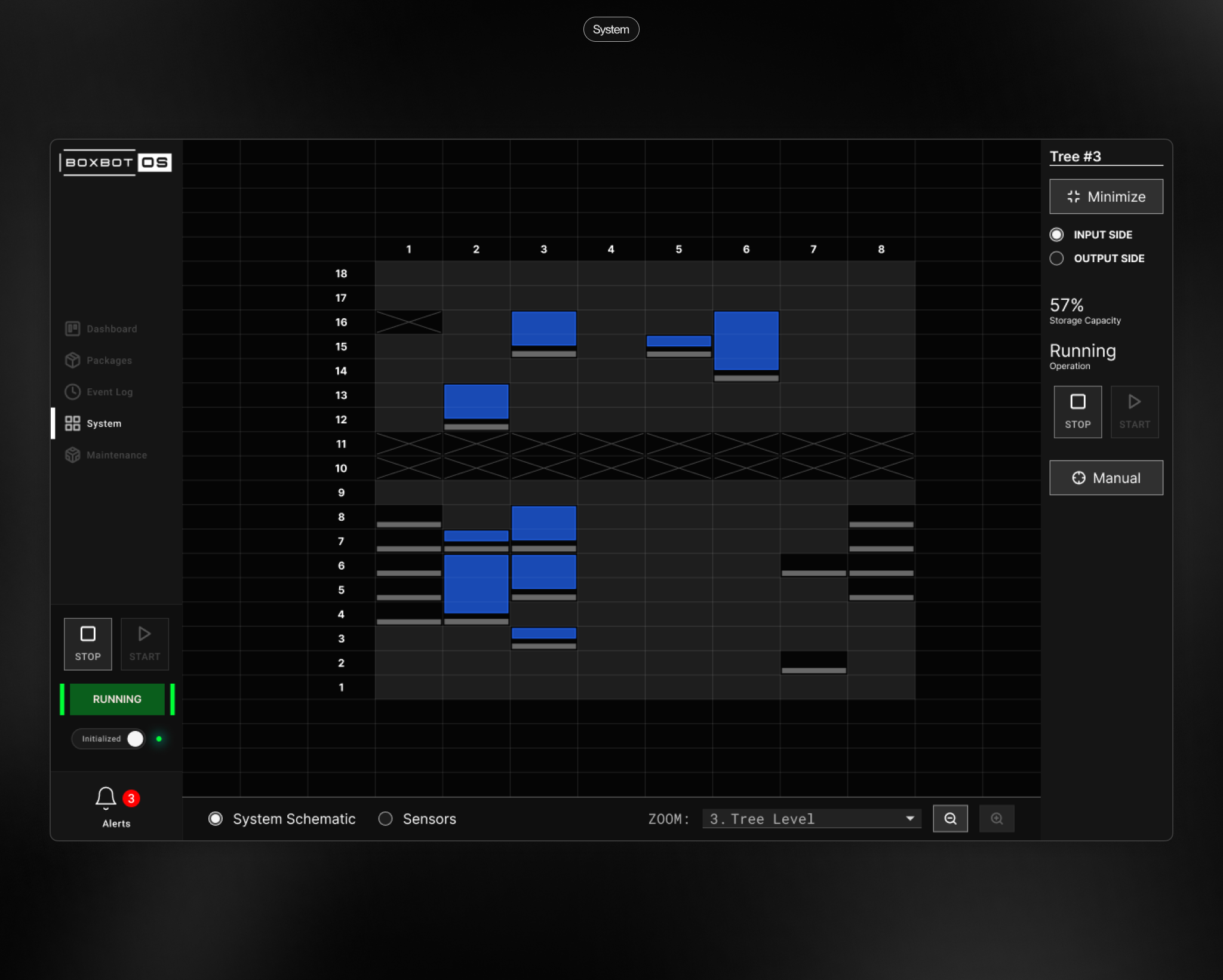Open the Dashboard sidebar icon
This screenshot has height=980, width=1223.
72,328
